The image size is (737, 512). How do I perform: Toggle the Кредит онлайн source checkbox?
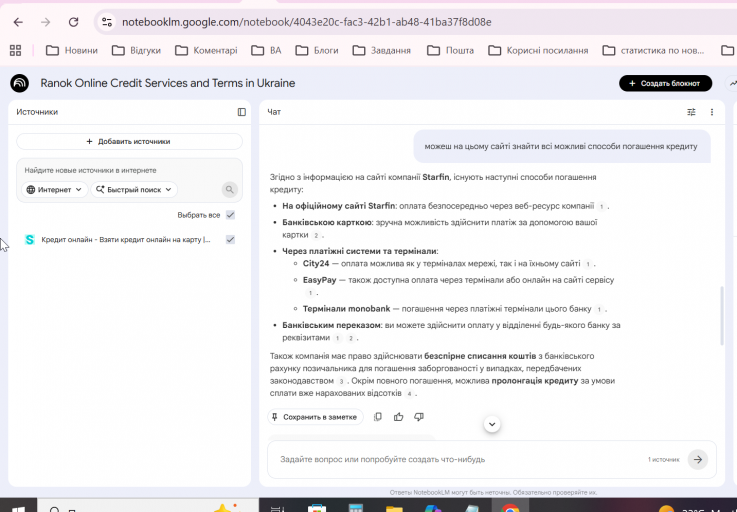pos(230,239)
